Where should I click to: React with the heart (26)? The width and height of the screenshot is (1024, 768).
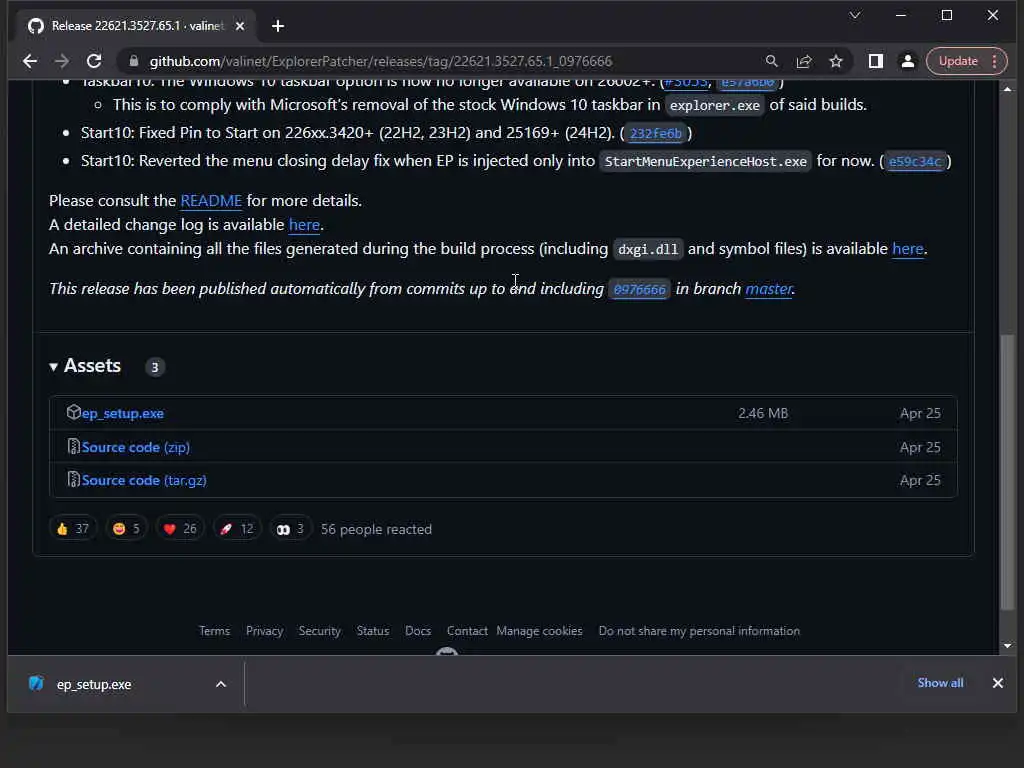pyautogui.click(x=180, y=529)
